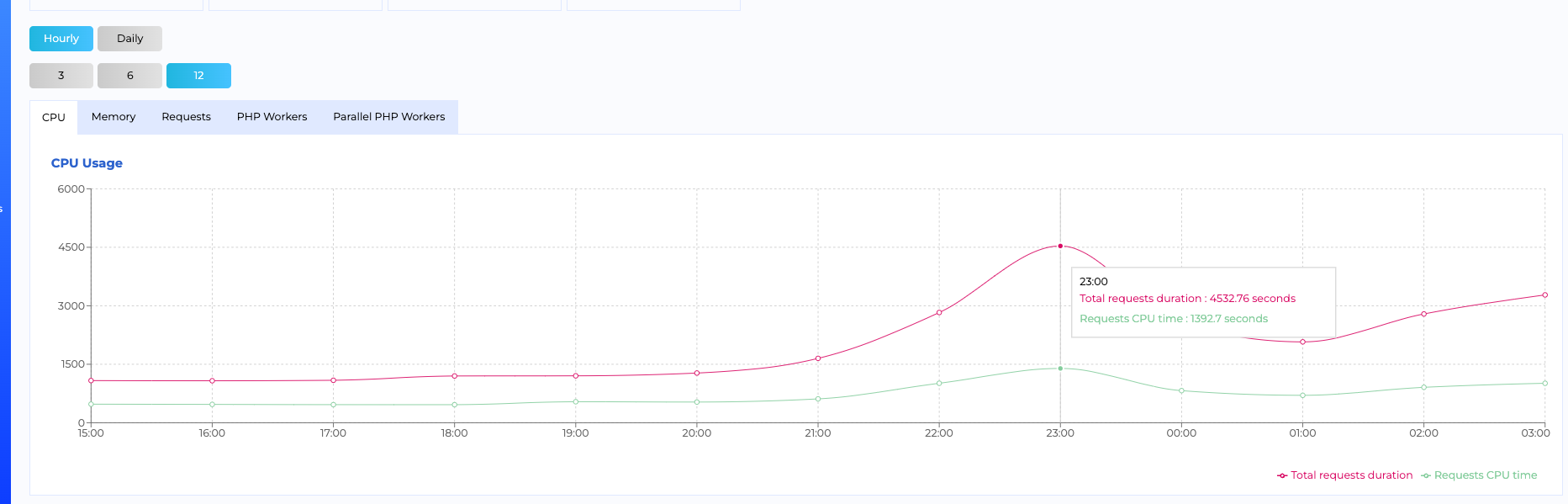Click the green legend marker icon
Viewport: 1568px width, 504px height.
coord(1426,475)
